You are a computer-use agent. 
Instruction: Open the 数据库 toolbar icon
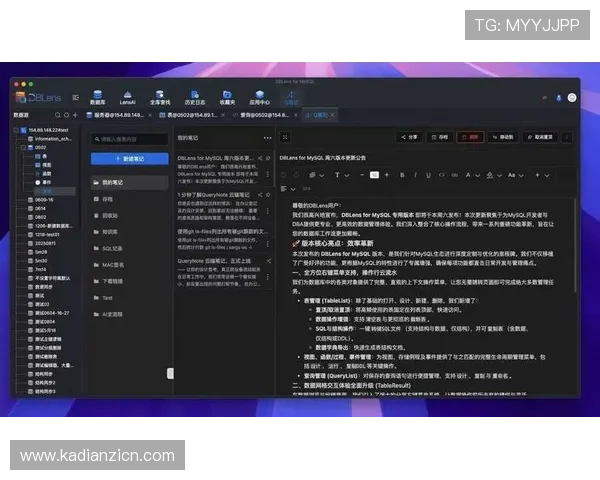[98, 97]
